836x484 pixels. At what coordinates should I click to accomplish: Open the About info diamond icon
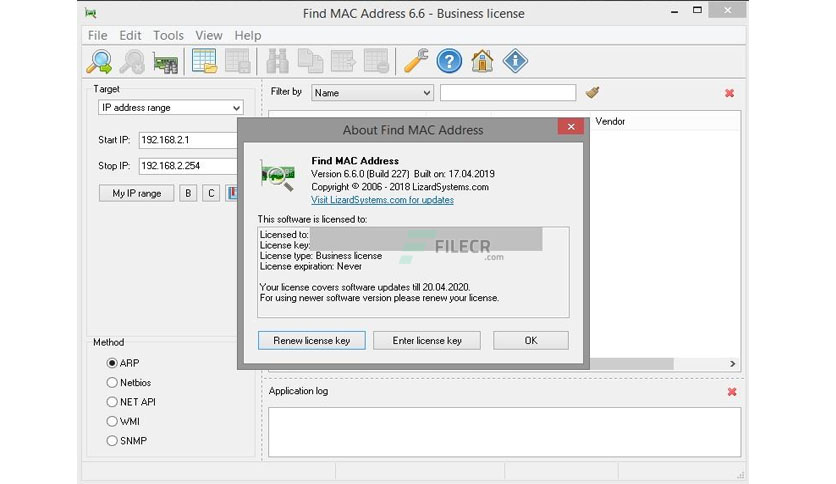click(x=515, y=61)
